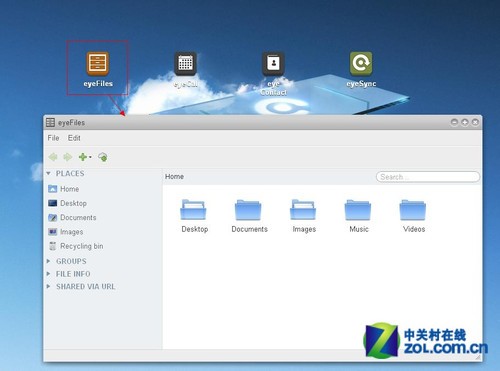Expand the SHARED VIA URL section
The height and width of the screenshot is (371, 500).
point(49,286)
